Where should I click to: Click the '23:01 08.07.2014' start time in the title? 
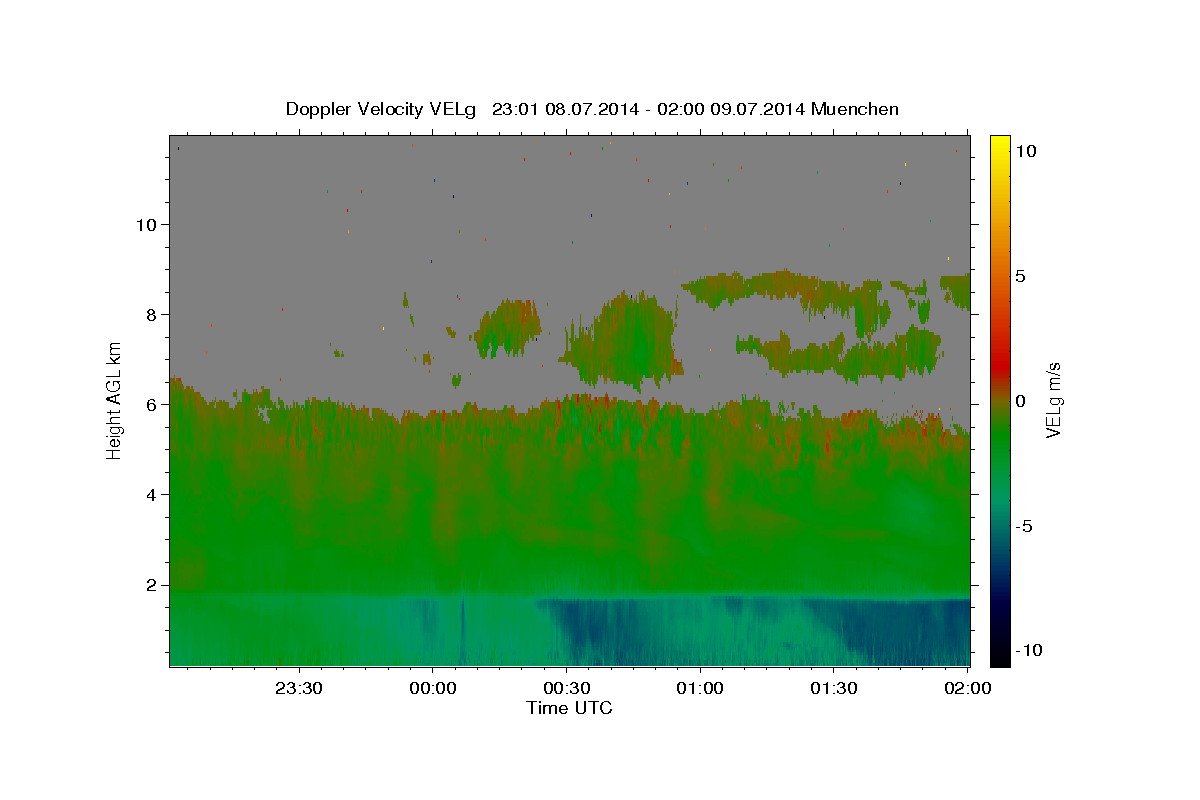[564, 109]
